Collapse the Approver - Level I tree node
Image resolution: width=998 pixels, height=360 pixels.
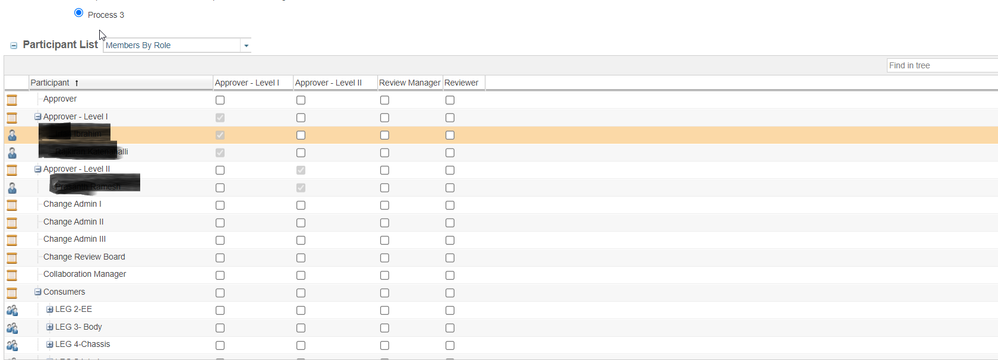[38, 117]
